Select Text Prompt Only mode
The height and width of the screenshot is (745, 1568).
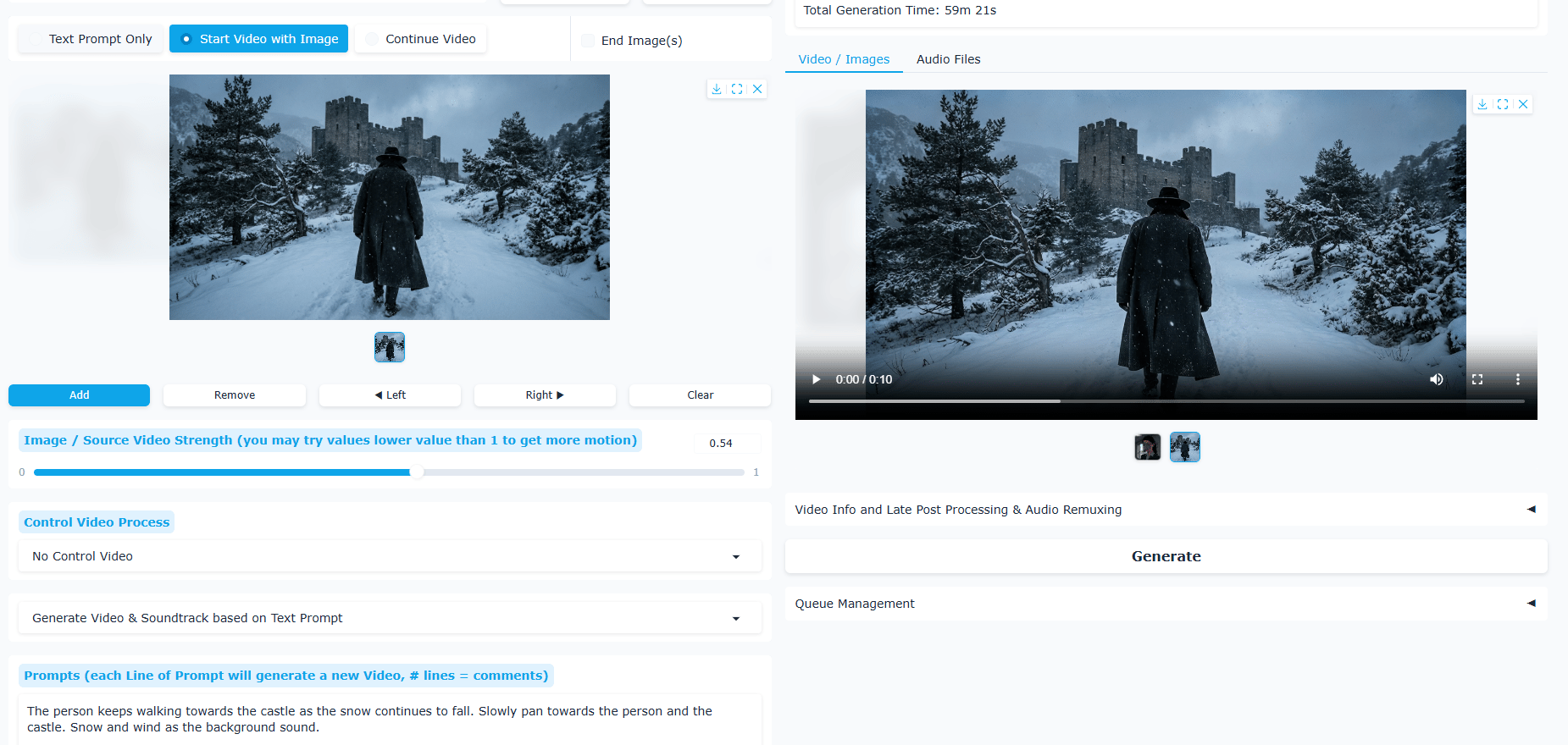(x=91, y=39)
